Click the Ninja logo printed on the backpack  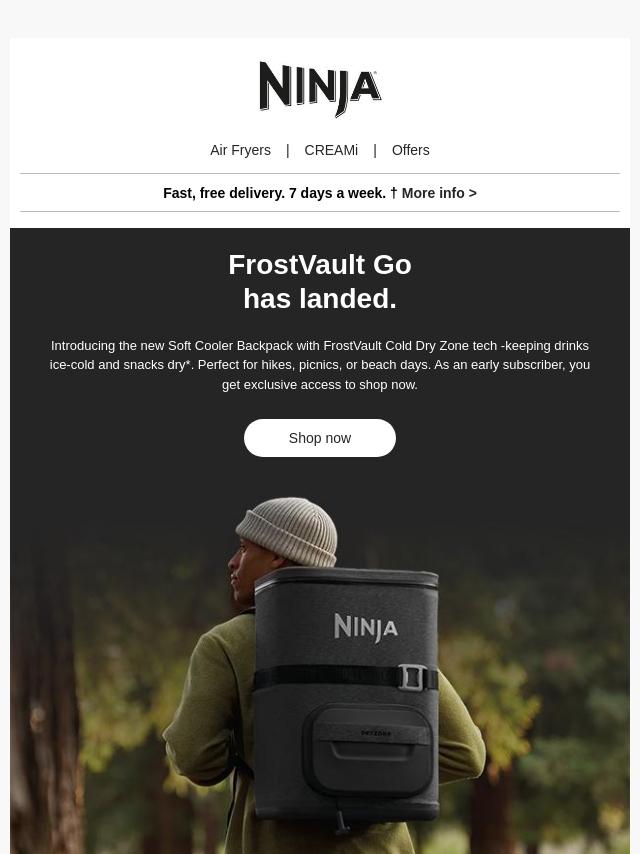[x=365, y=627]
